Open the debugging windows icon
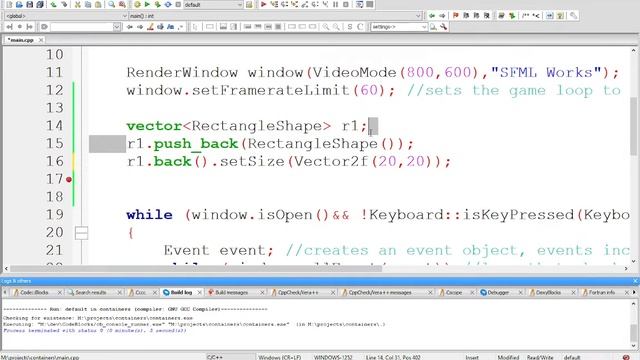Viewport: 640px width, 360px height. 359,4
